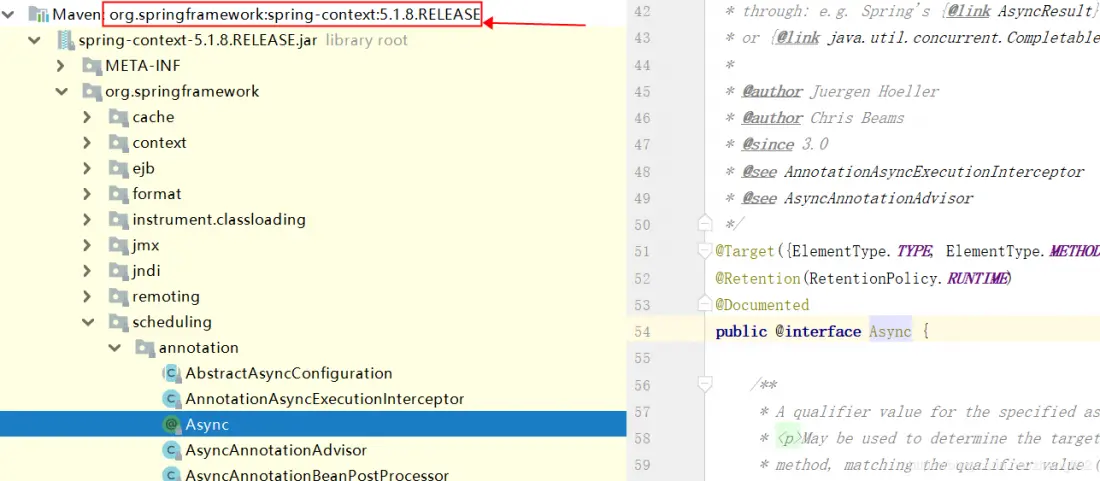Collapse the Maven spring-context library node

pos(8,15)
